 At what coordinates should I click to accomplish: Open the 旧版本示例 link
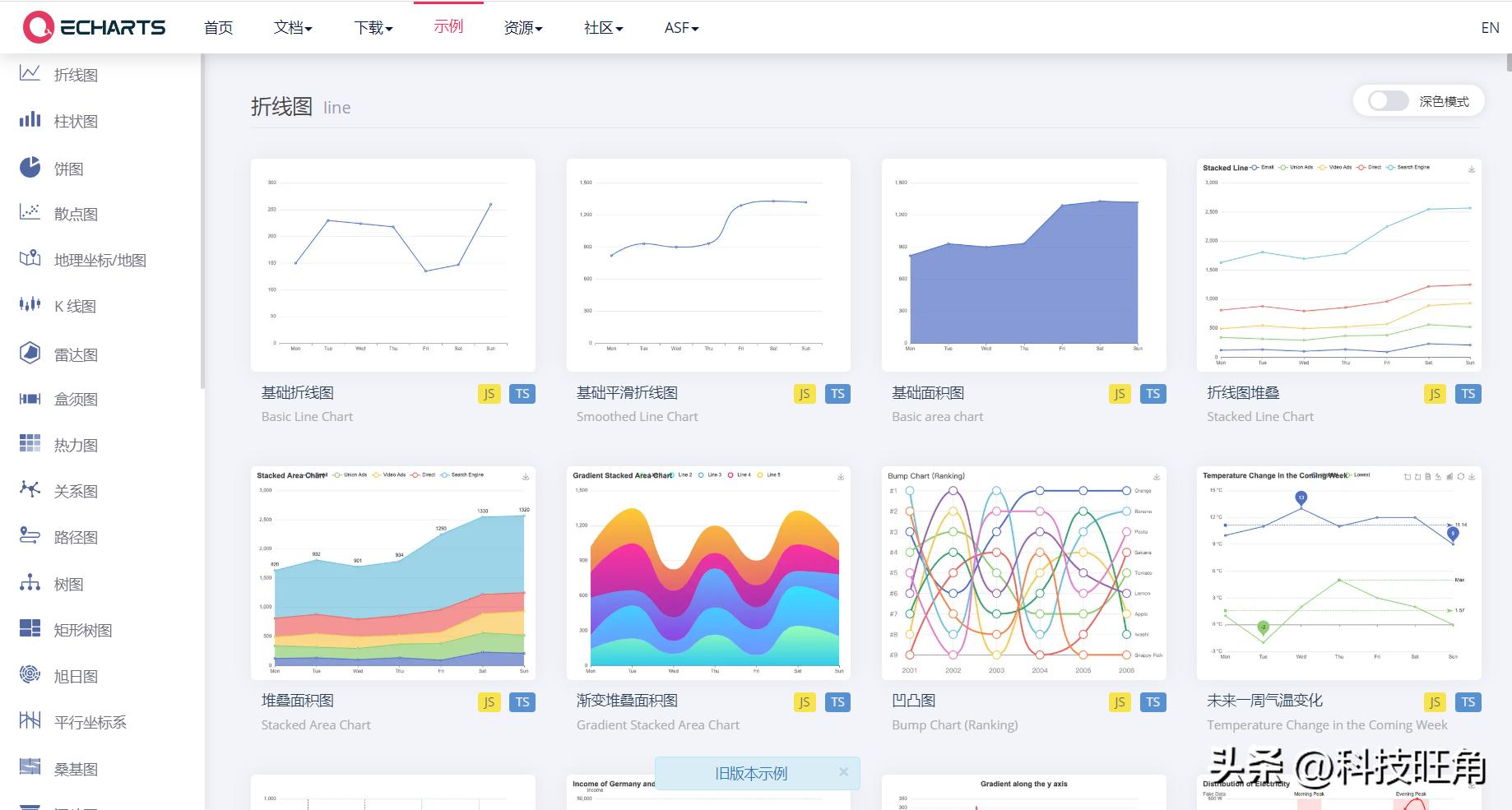click(750, 773)
